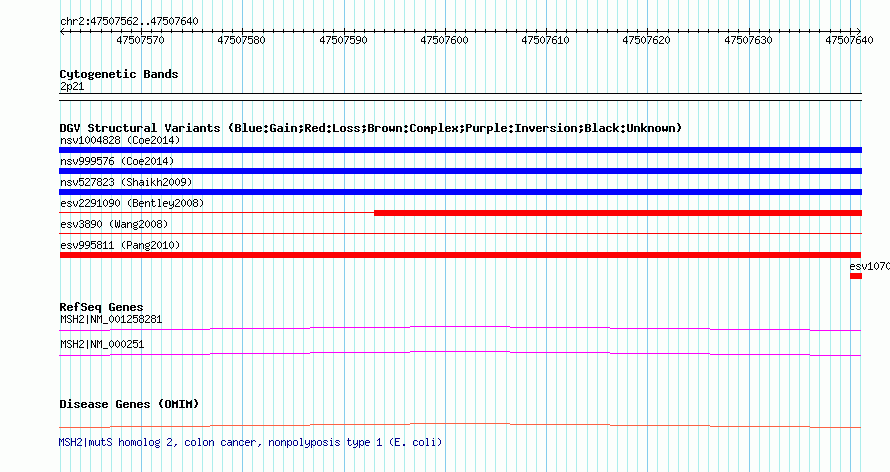Image resolution: width=890 pixels, height=472 pixels.
Task: Click ruler position 47507620
Action: pyautogui.click(x=646, y=40)
